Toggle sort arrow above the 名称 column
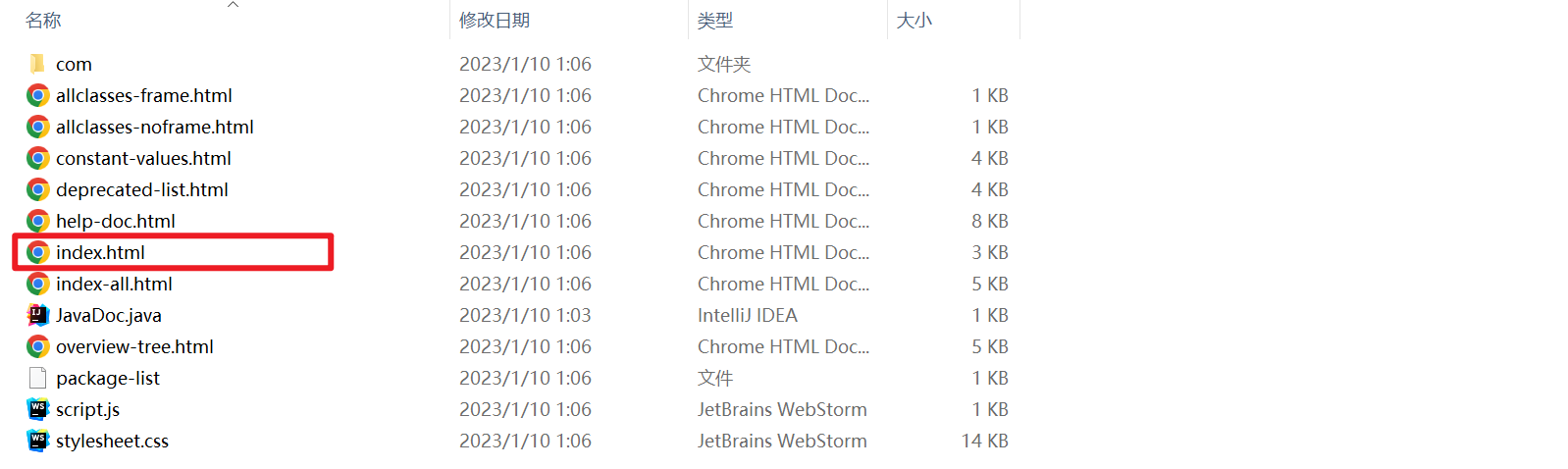1568x469 pixels. tap(233, 6)
